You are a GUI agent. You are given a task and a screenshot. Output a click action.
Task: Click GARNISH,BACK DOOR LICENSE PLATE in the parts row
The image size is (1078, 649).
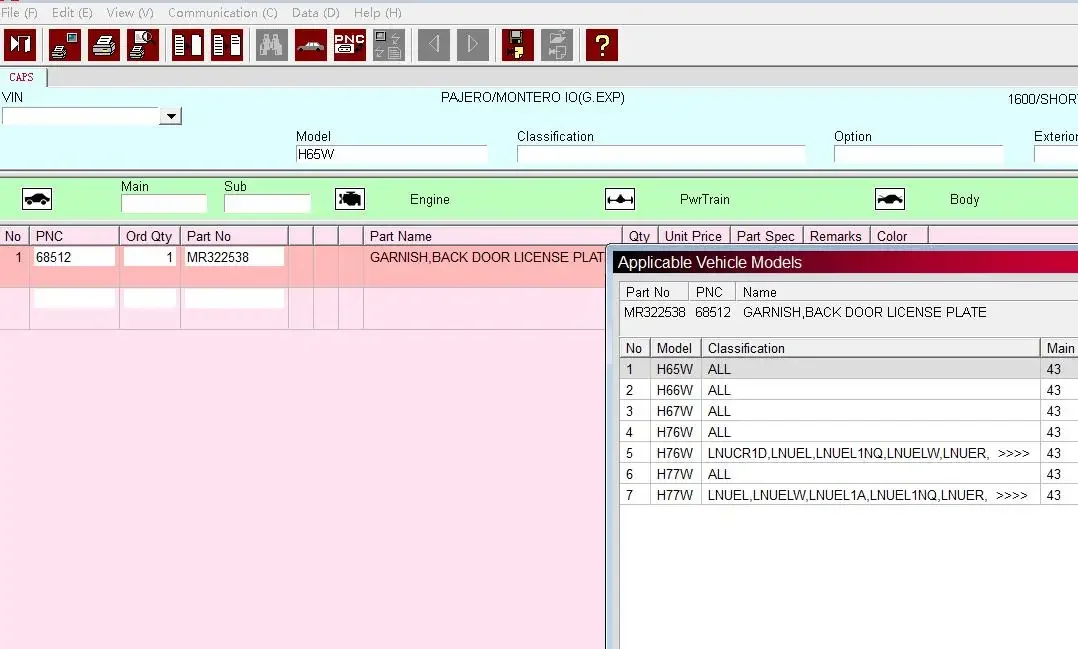coord(487,257)
